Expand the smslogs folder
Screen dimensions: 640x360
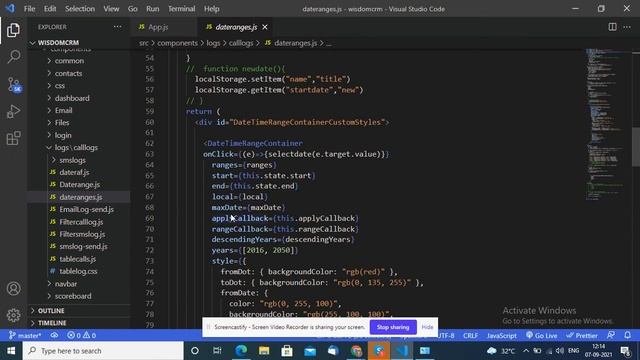click(72, 160)
